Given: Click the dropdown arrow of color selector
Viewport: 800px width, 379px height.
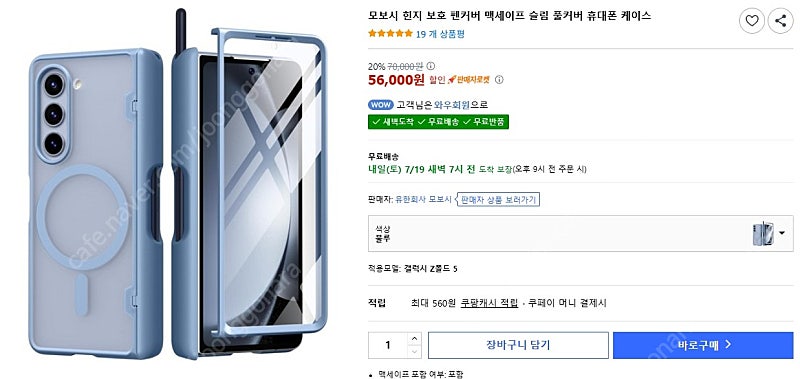Looking at the screenshot, I should coord(782,234).
